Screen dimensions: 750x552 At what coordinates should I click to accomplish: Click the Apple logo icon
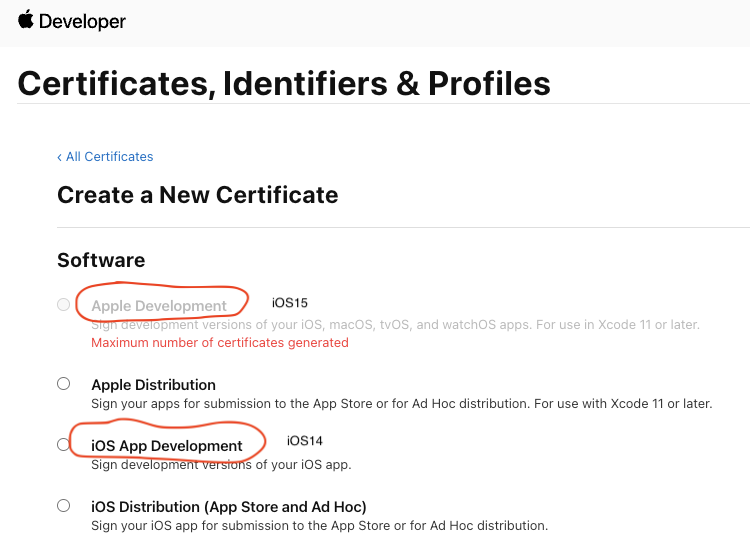pyautogui.click(x=25, y=20)
